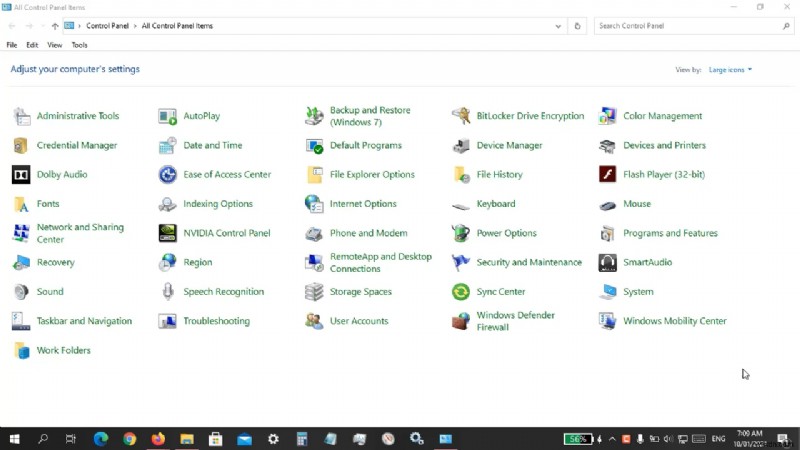This screenshot has width=800, height=450.
Task: Click the Search Control Panel field
Action: pos(690,26)
